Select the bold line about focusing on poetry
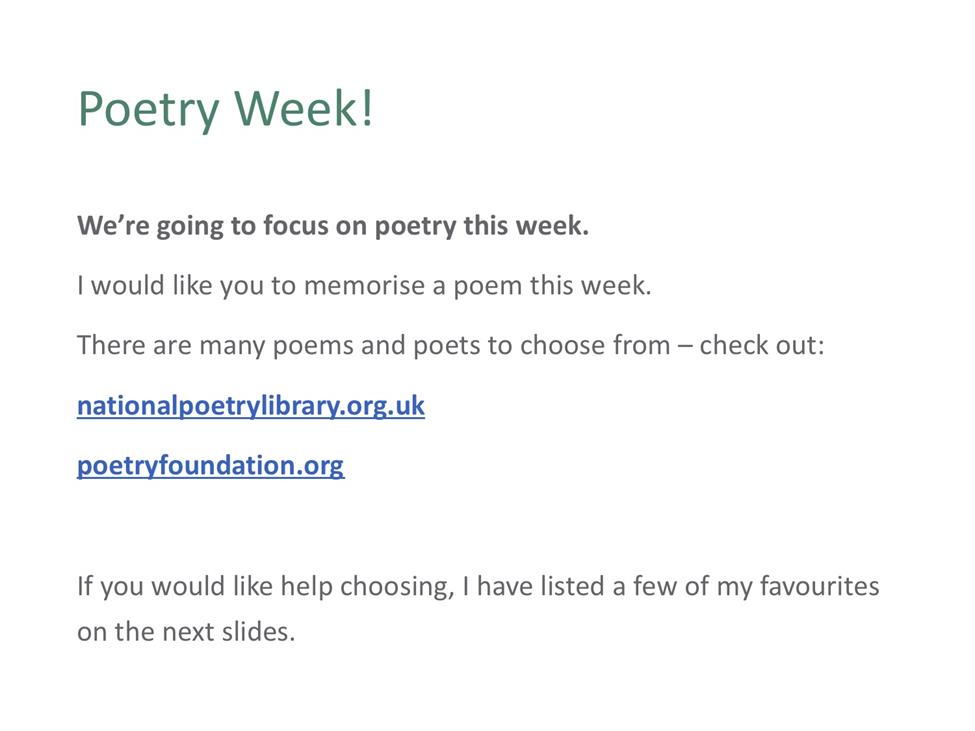 point(333,226)
